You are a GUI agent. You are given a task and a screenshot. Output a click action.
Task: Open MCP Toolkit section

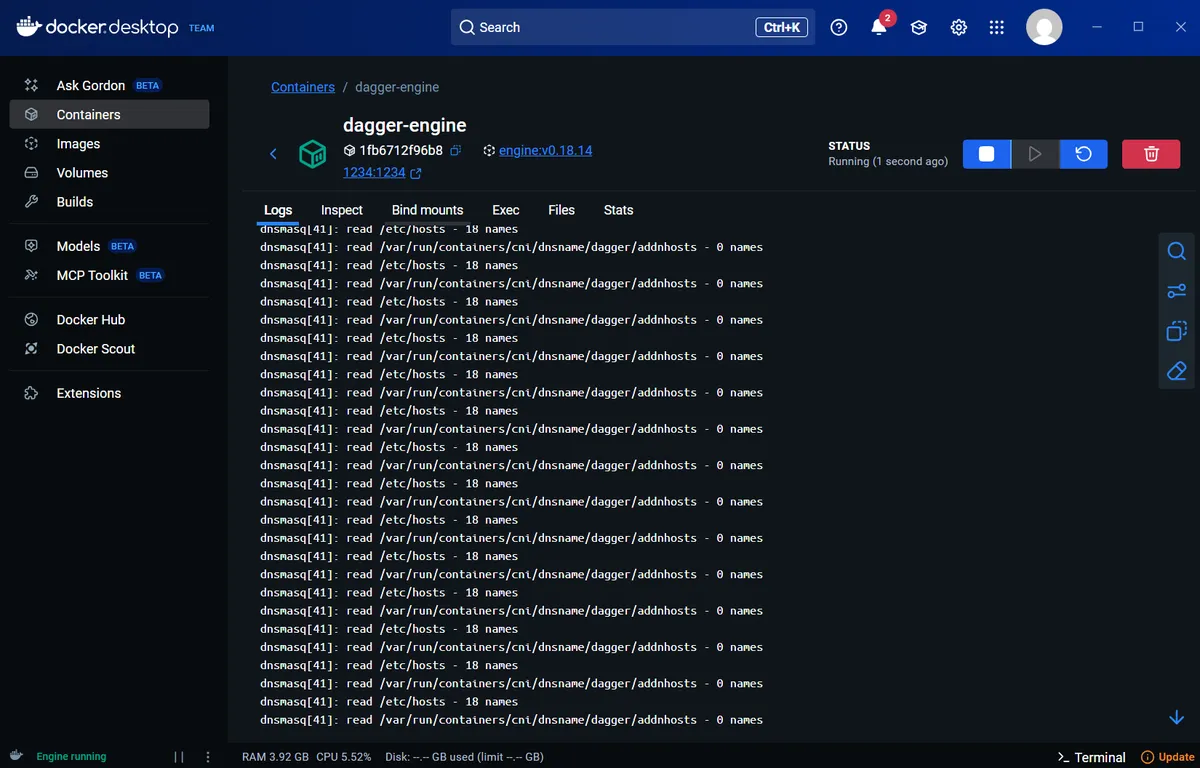[x=109, y=275]
